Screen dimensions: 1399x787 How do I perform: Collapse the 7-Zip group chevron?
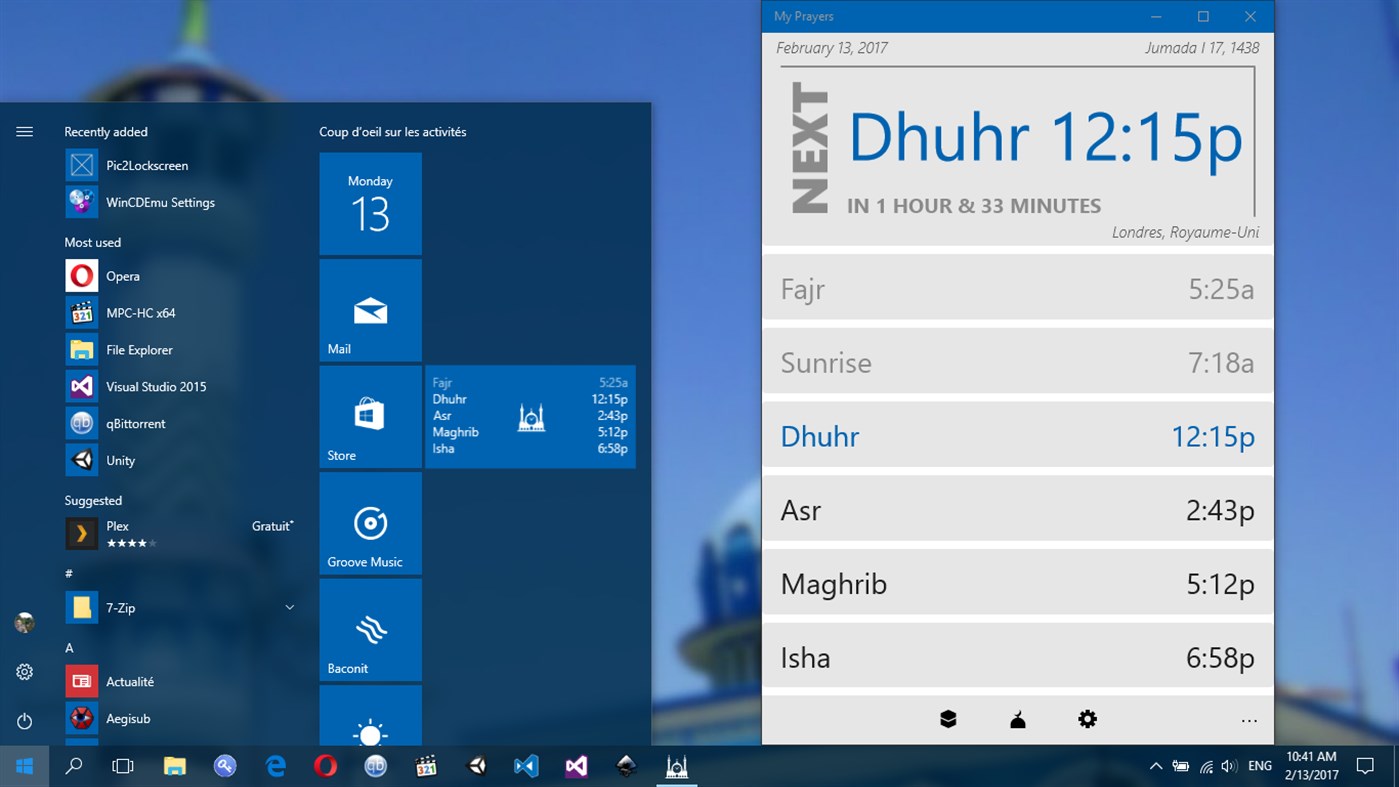tap(289, 606)
